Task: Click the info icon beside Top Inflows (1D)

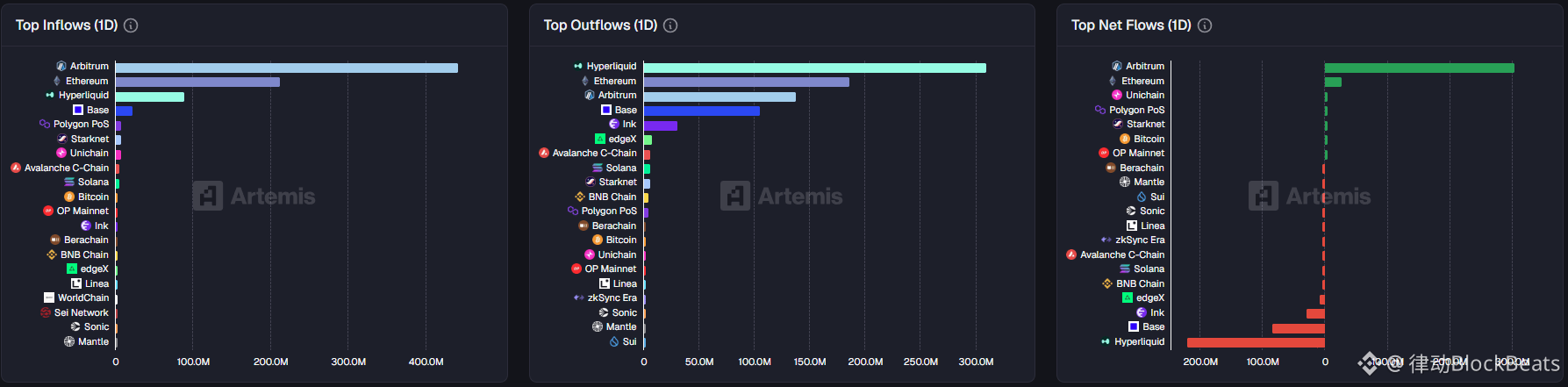Action: coord(131,25)
